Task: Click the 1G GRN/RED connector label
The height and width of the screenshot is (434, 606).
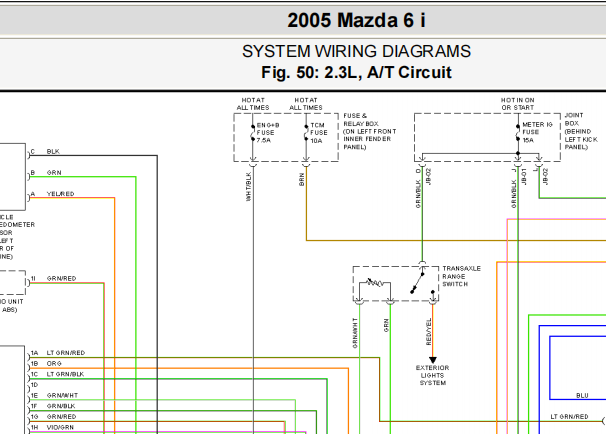Action: [53, 417]
